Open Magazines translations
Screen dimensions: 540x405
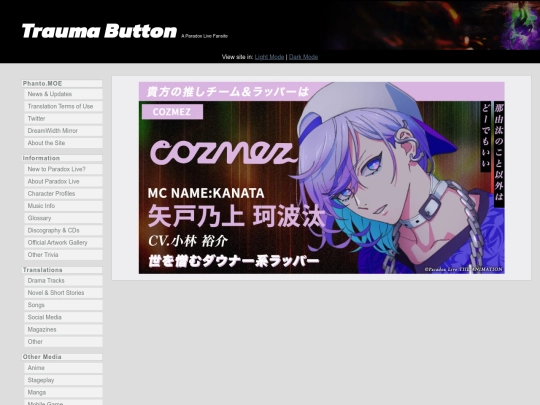click(x=63, y=330)
